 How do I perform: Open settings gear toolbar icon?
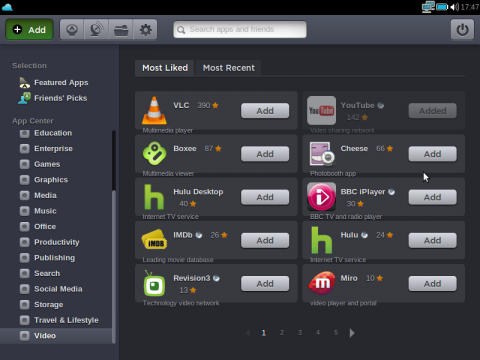pyautogui.click(x=145, y=30)
